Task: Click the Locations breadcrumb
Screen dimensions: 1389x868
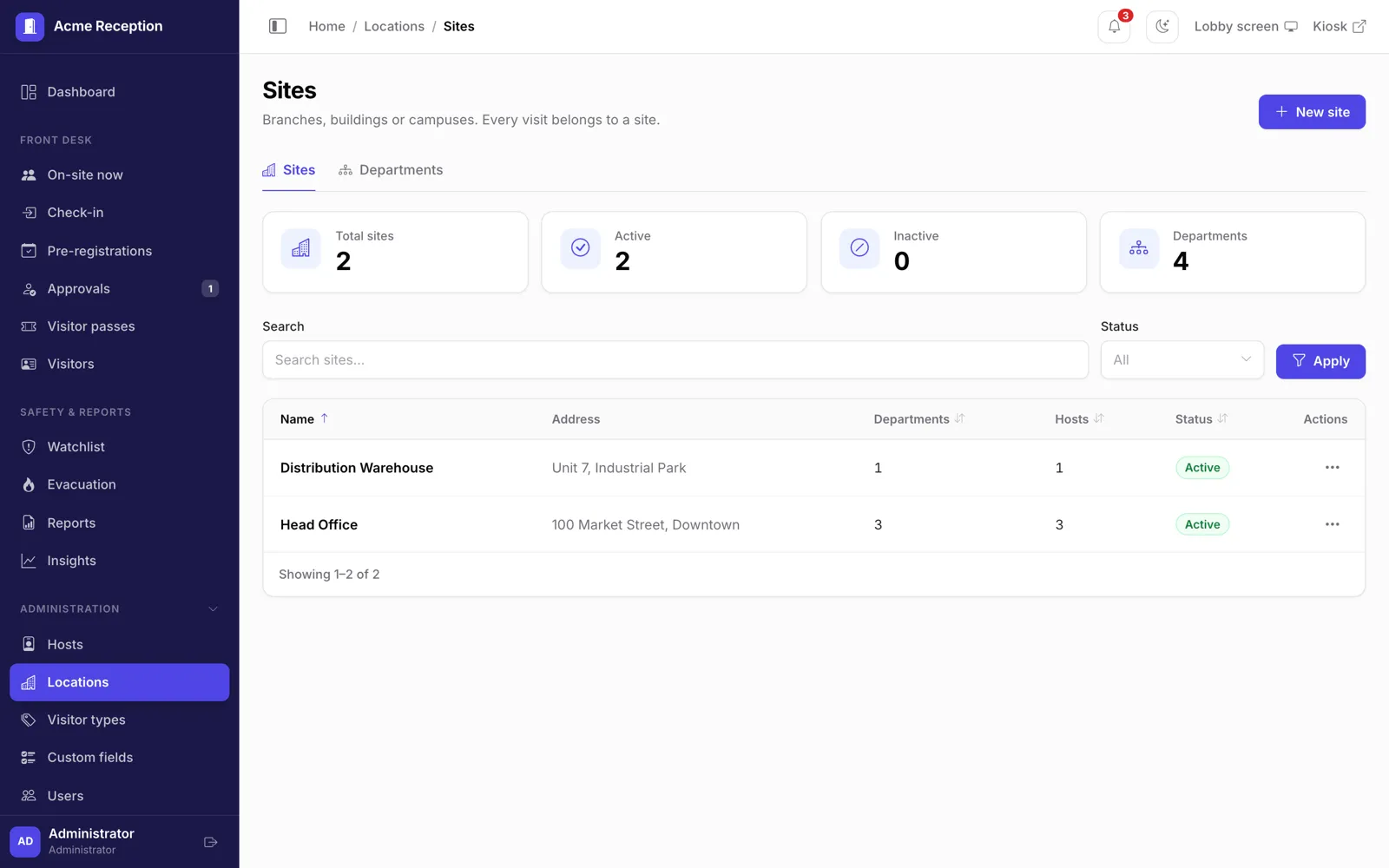Action: tap(394, 26)
